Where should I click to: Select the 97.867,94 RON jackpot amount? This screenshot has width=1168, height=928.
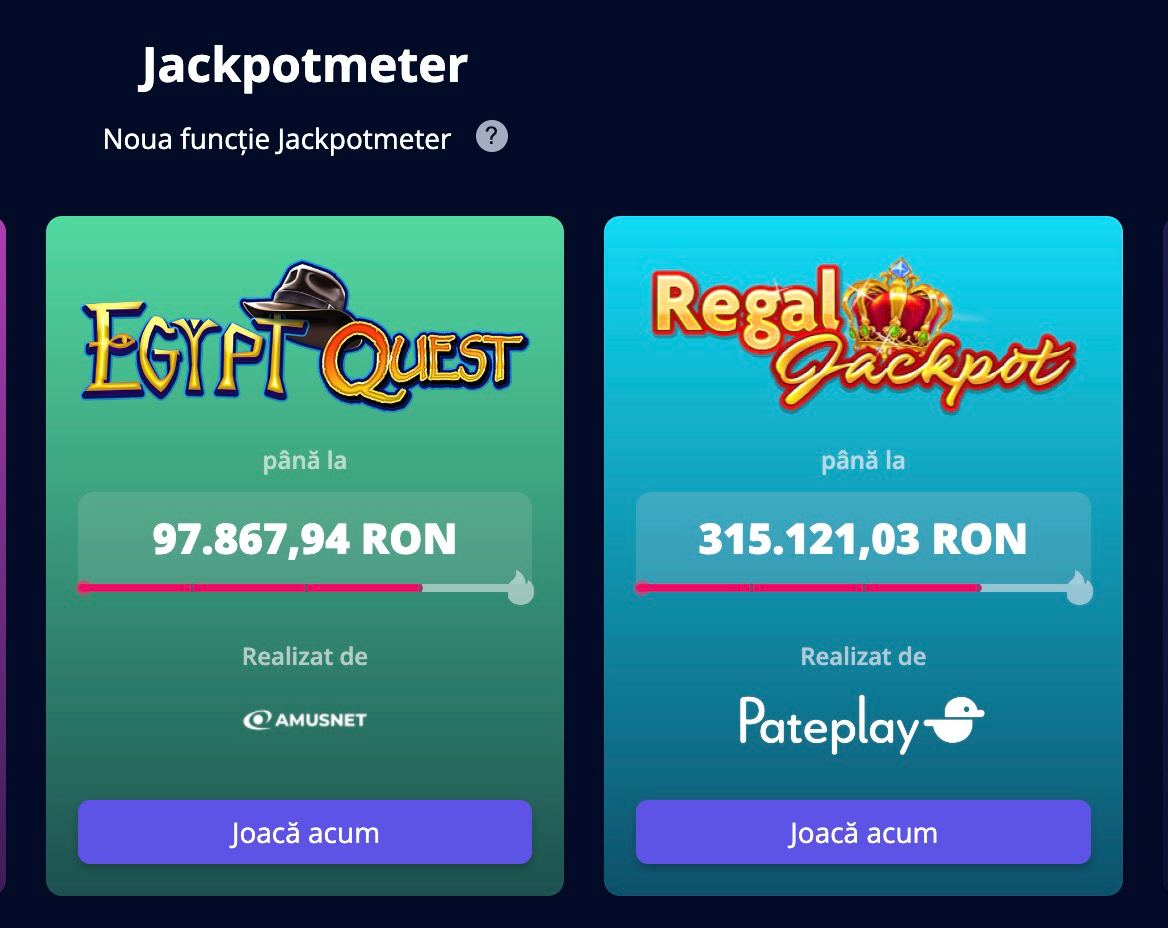pyautogui.click(x=304, y=539)
